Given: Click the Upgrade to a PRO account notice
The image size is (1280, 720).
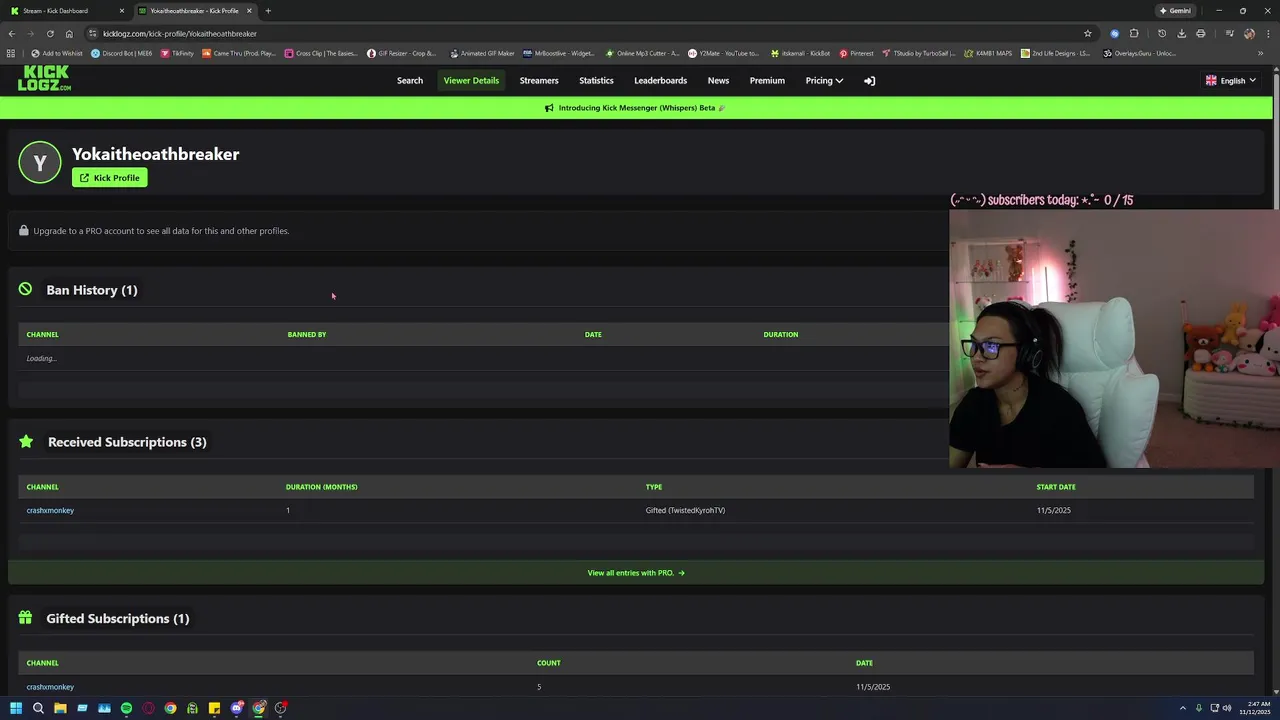Looking at the screenshot, I should [x=161, y=231].
